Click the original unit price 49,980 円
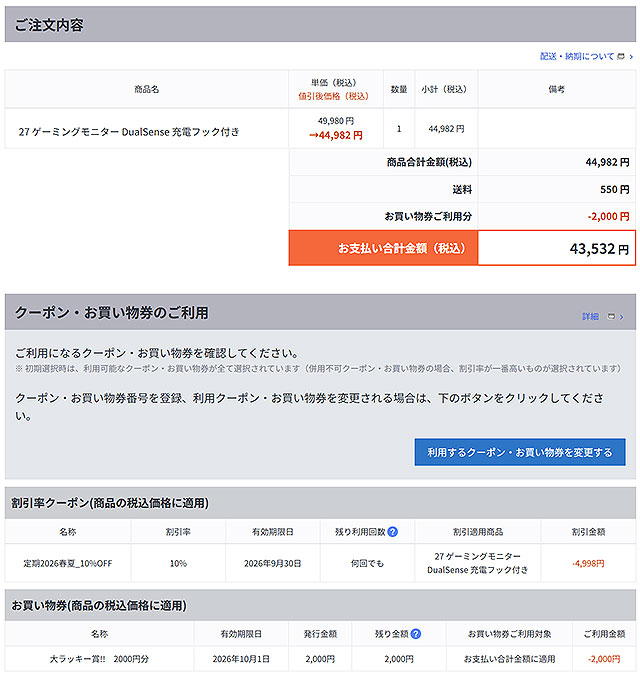This screenshot has width=640, height=675. point(336,121)
